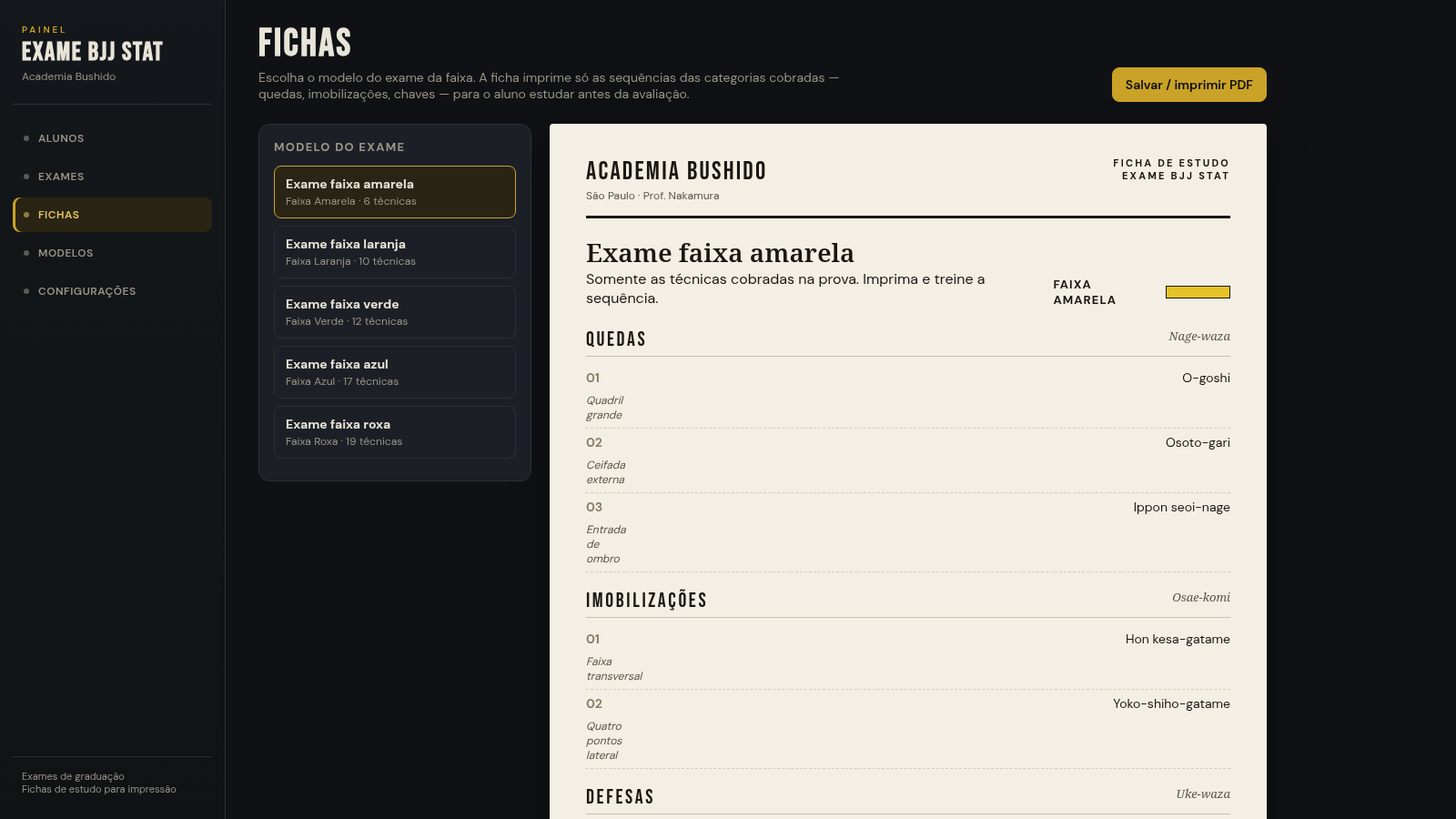Screen dimensions: 1456x819
Task: Pick the Exame faixa verde model
Action: click(395, 312)
